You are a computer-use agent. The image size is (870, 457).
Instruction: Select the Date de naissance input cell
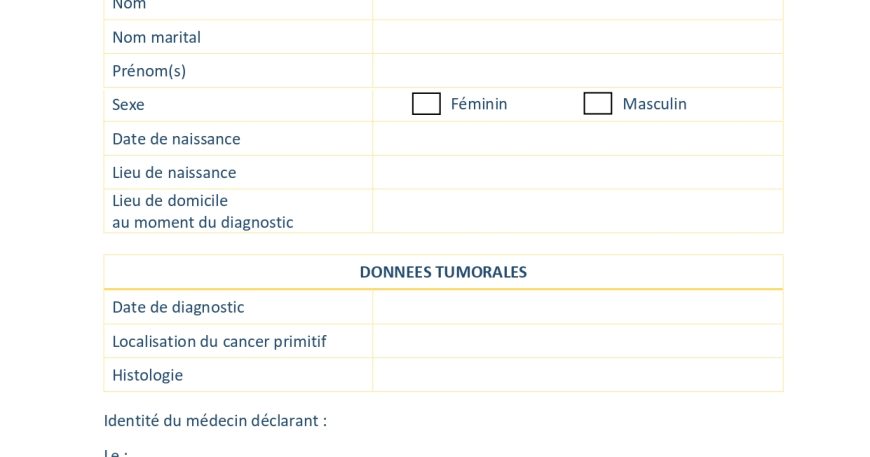tap(577, 139)
